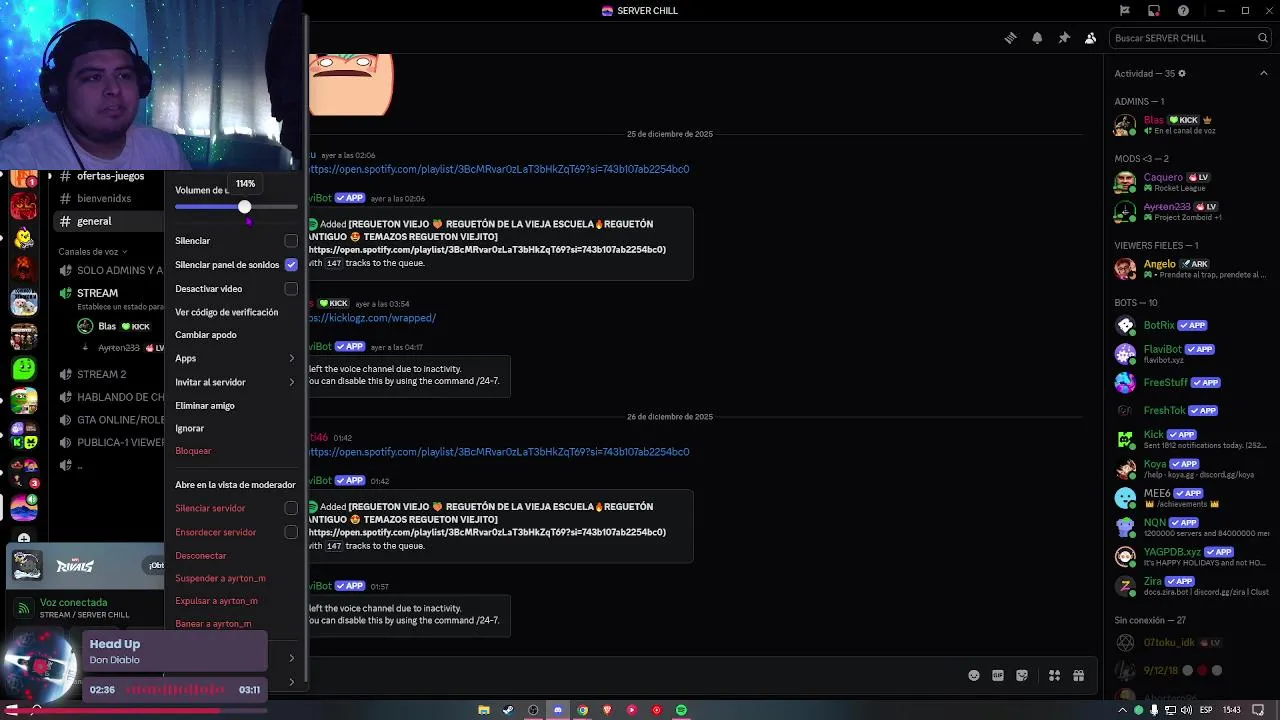Open notification settings bell icon

click(1037, 38)
